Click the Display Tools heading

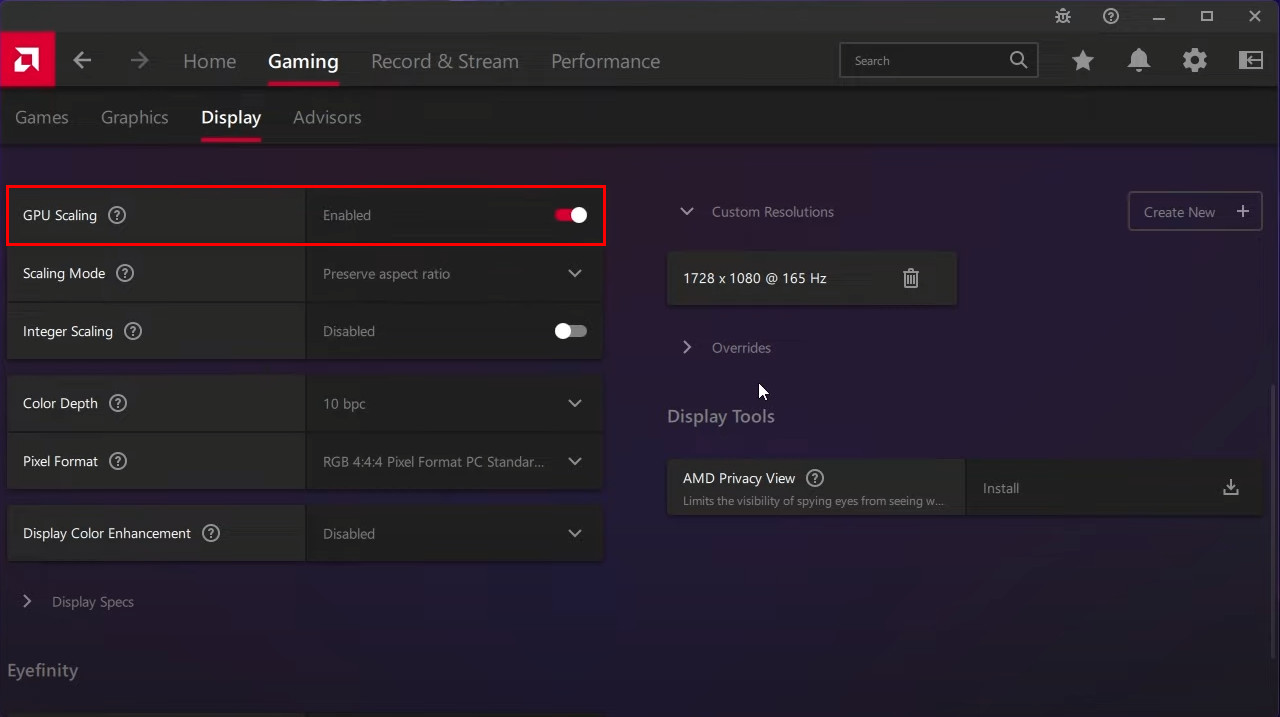[721, 416]
